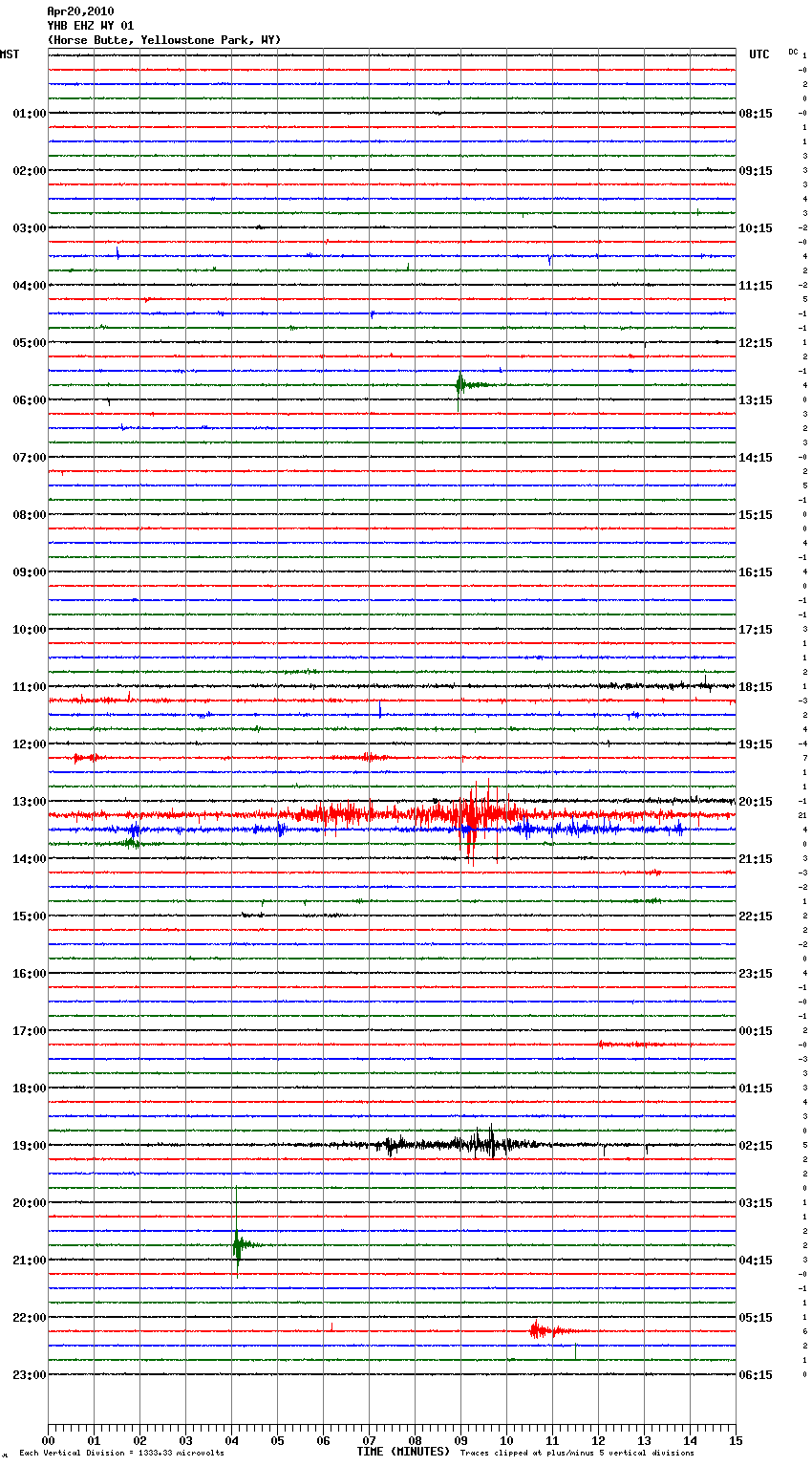Click the "02:15" UTC time label

point(756,1146)
